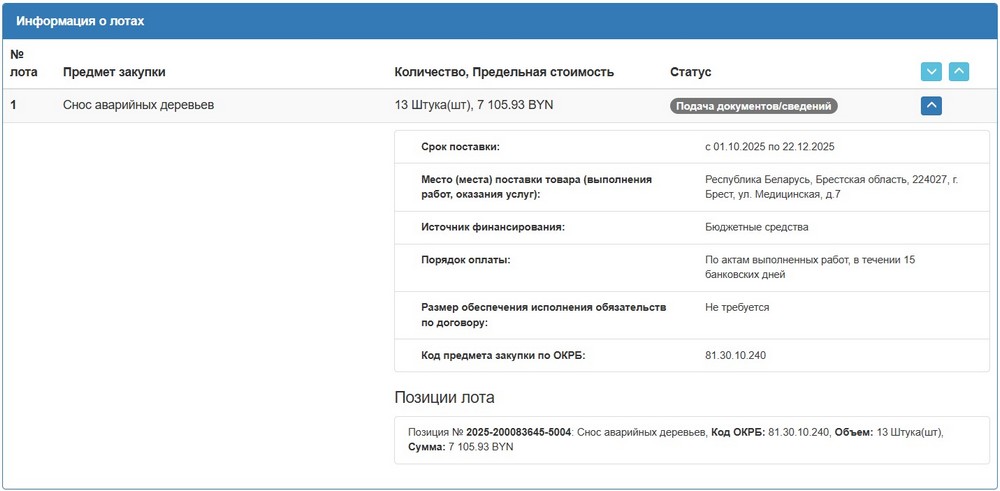Click the 'Не требуется' guarantee value
Viewport: 1000px width, 491px height.
[x=737, y=307]
